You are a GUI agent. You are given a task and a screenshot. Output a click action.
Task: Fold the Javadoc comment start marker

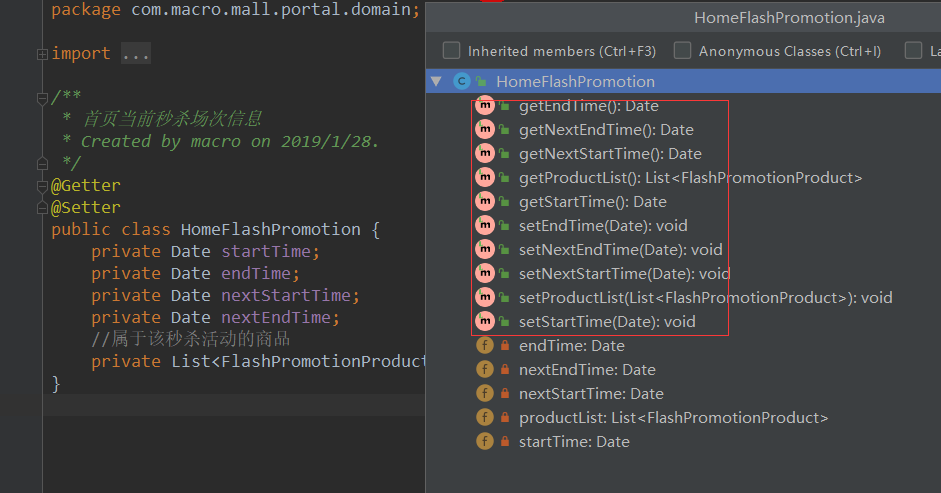coord(42,98)
